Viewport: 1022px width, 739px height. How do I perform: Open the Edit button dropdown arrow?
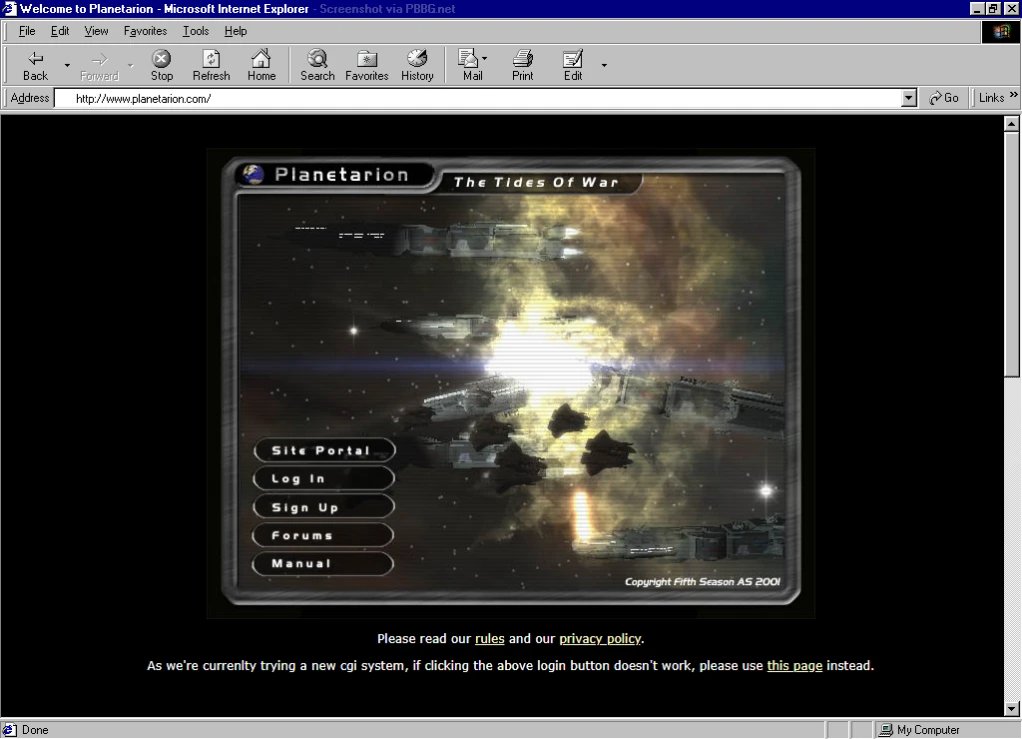click(x=604, y=65)
